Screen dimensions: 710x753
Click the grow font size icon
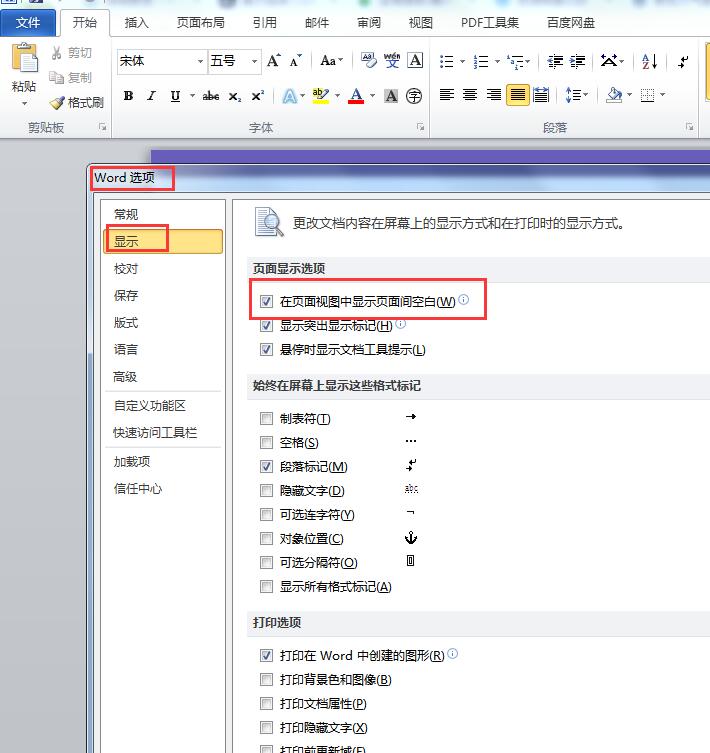(x=273, y=61)
